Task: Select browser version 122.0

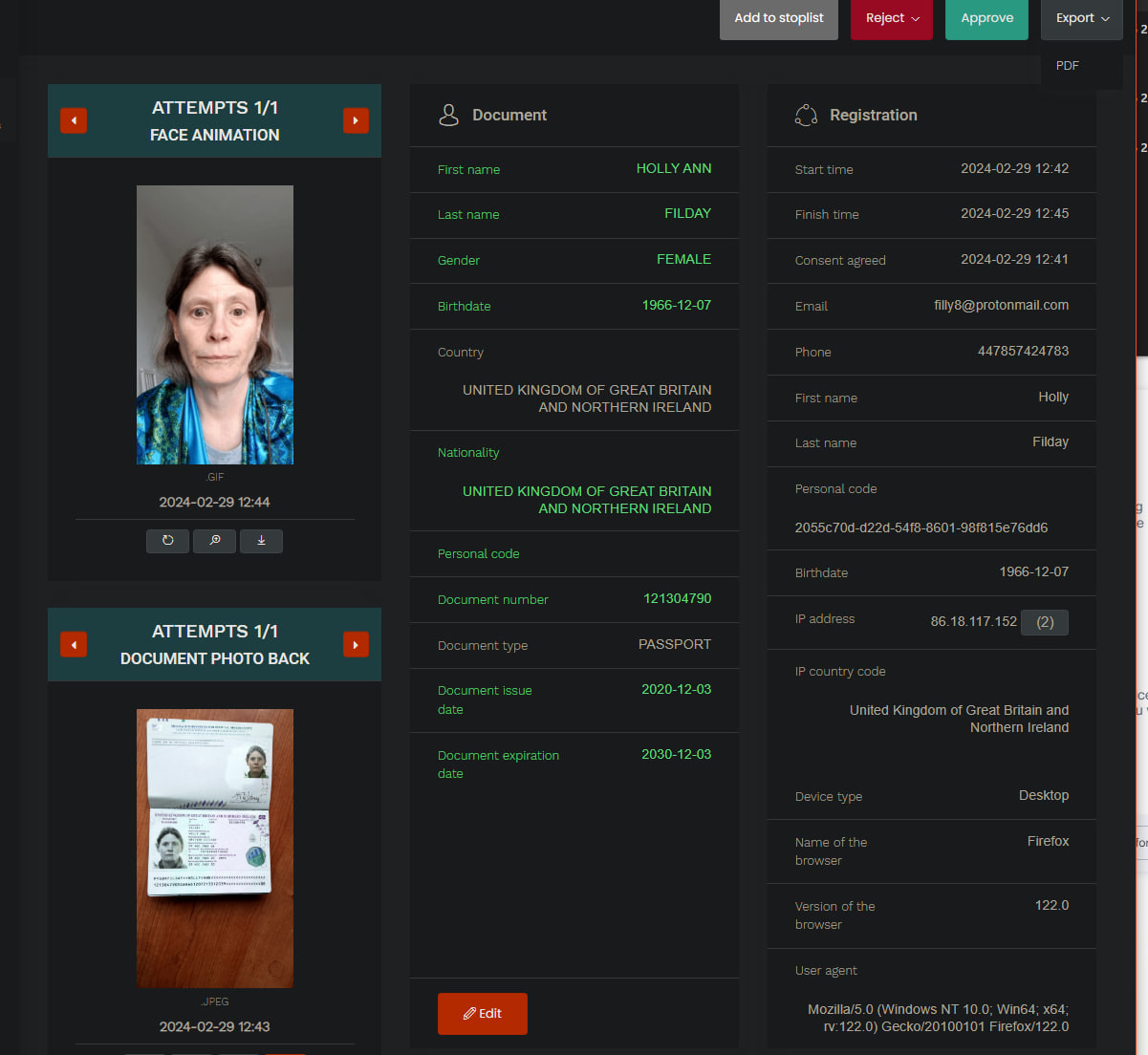Action: click(1052, 905)
